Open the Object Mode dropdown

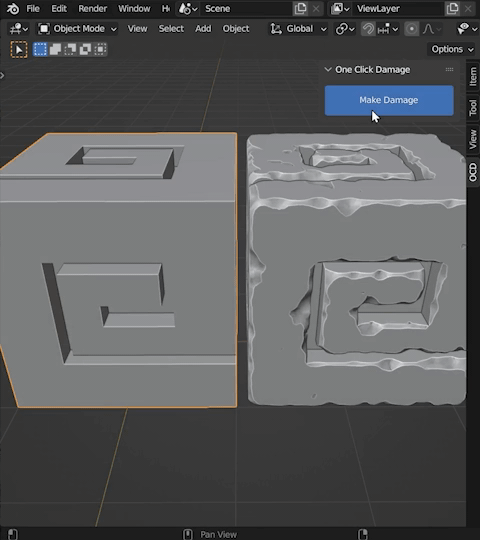(77, 29)
